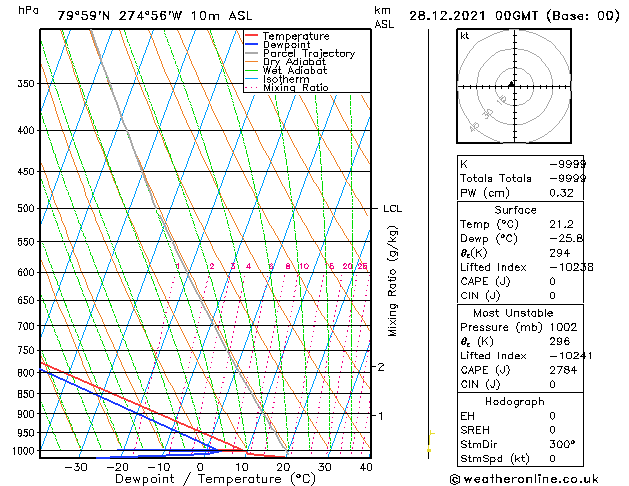Click the 'PW (cm)' value 0.32

[x=561, y=193]
